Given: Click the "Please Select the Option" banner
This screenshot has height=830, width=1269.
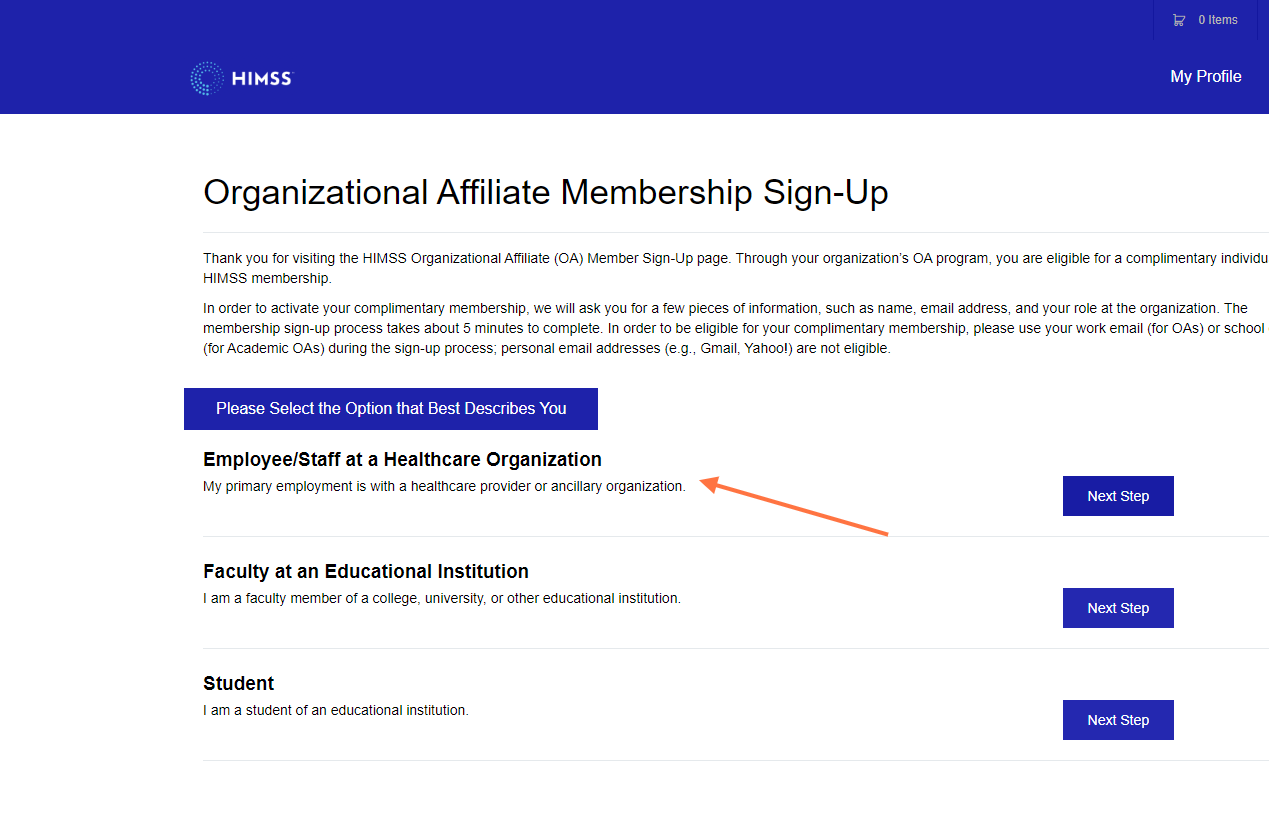Looking at the screenshot, I should [x=391, y=409].
